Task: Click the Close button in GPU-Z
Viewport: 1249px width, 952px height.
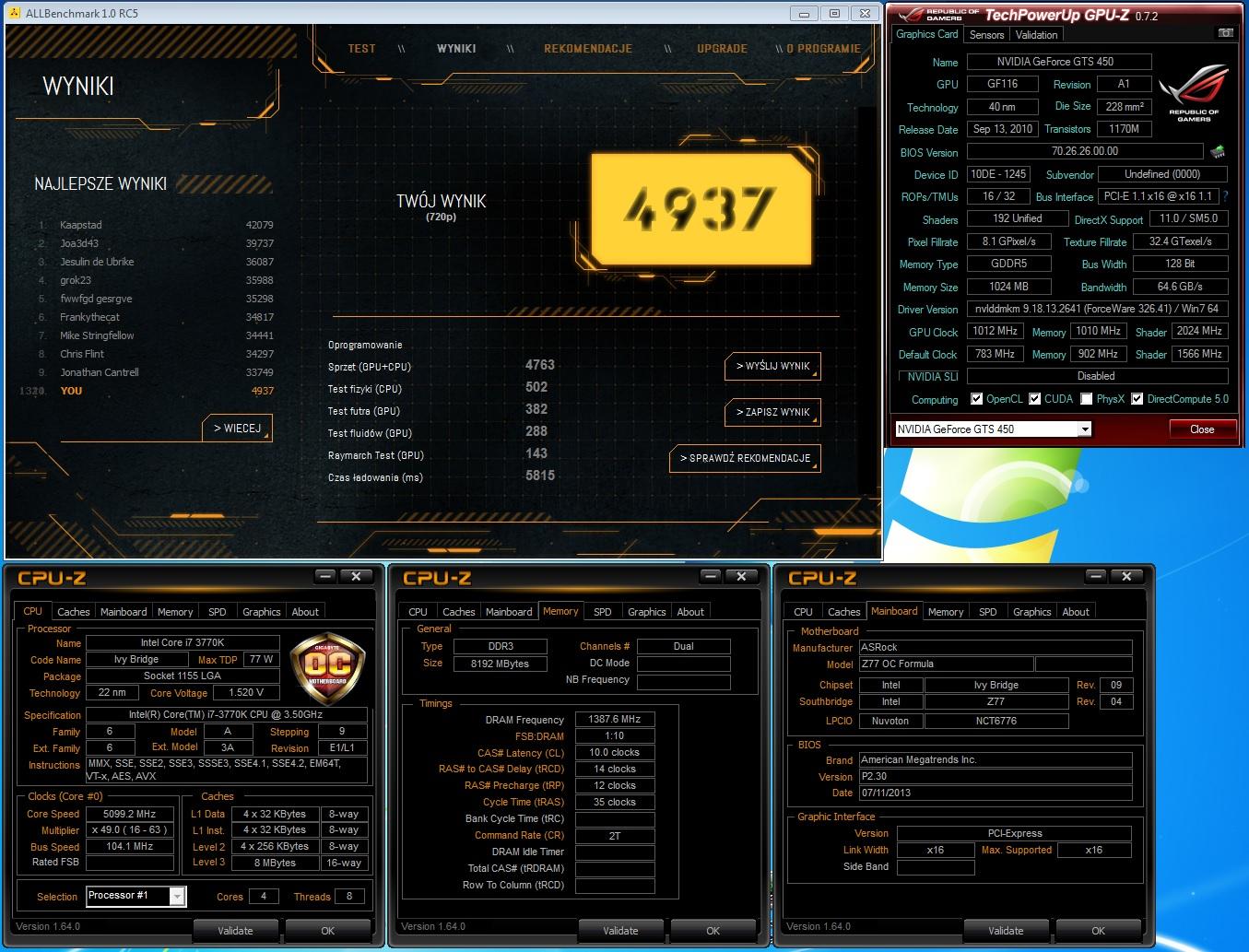Action: coord(1201,429)
